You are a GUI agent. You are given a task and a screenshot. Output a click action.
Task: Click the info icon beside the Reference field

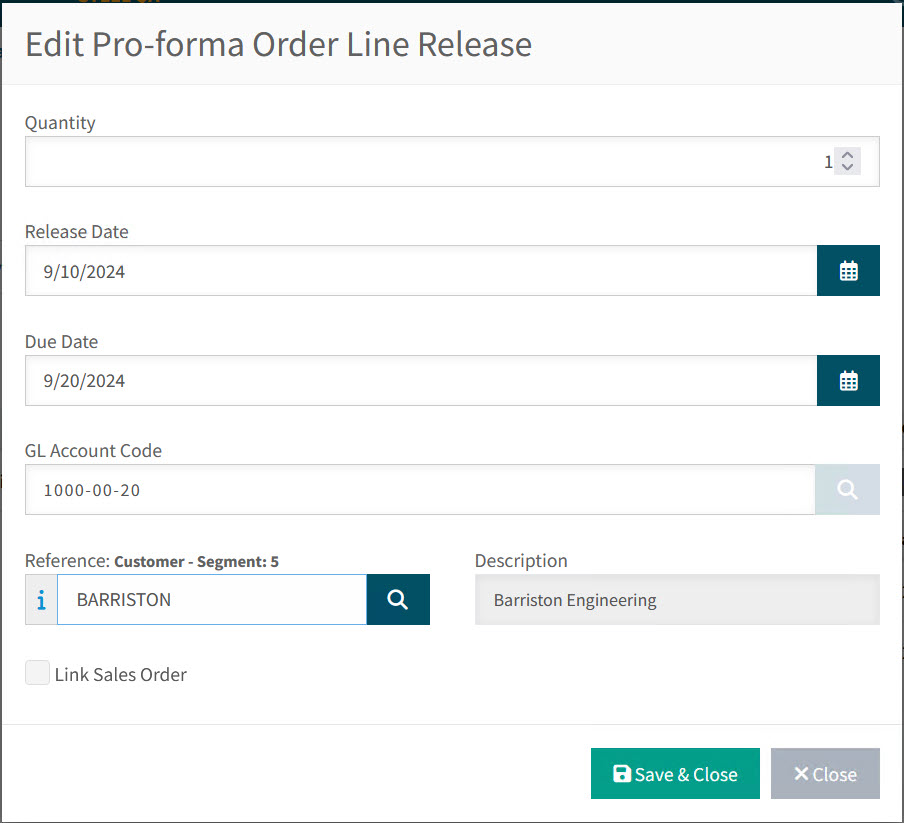point(39,599)
